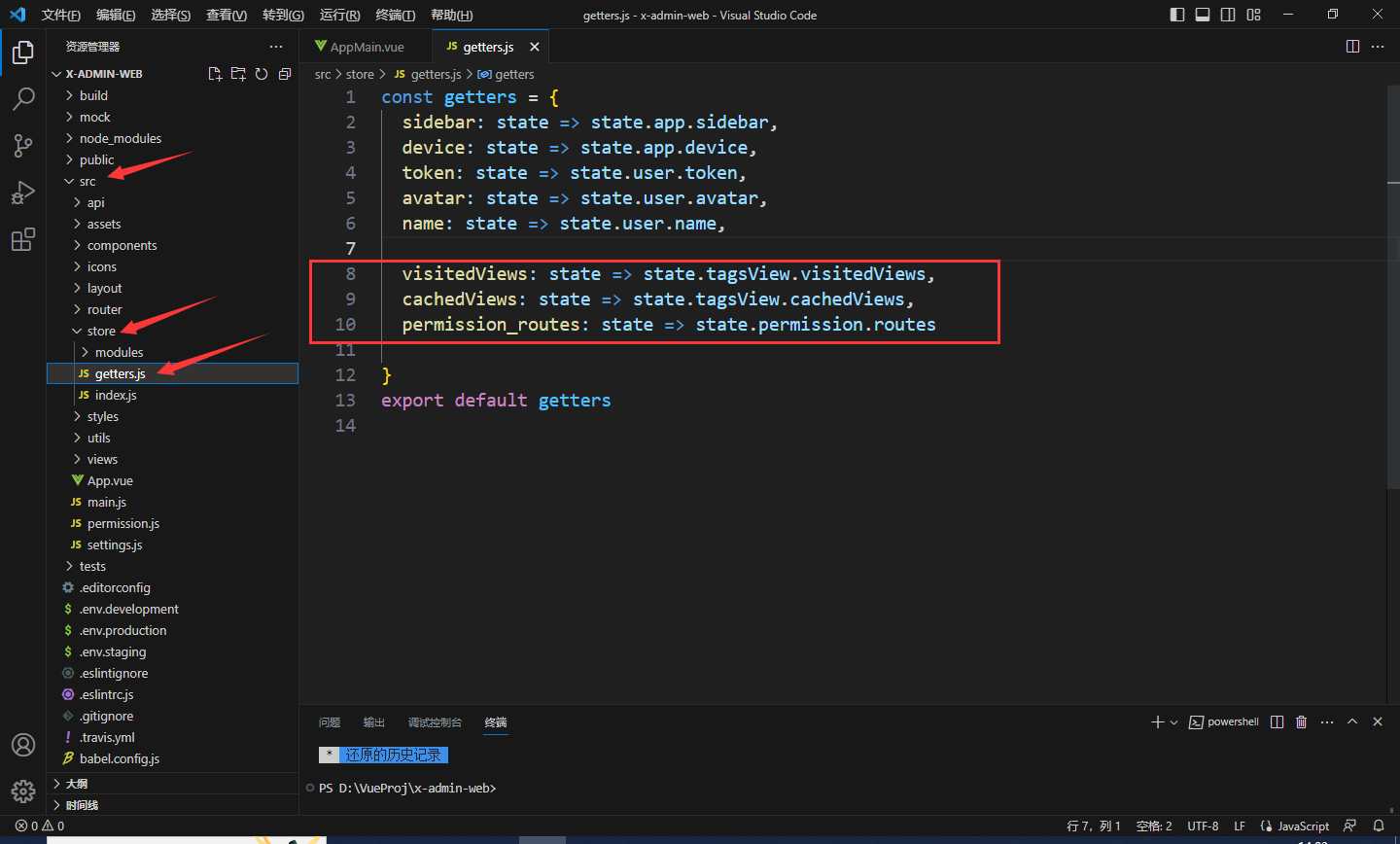Change file encoding UTF-8

(x=1203, y=826)
